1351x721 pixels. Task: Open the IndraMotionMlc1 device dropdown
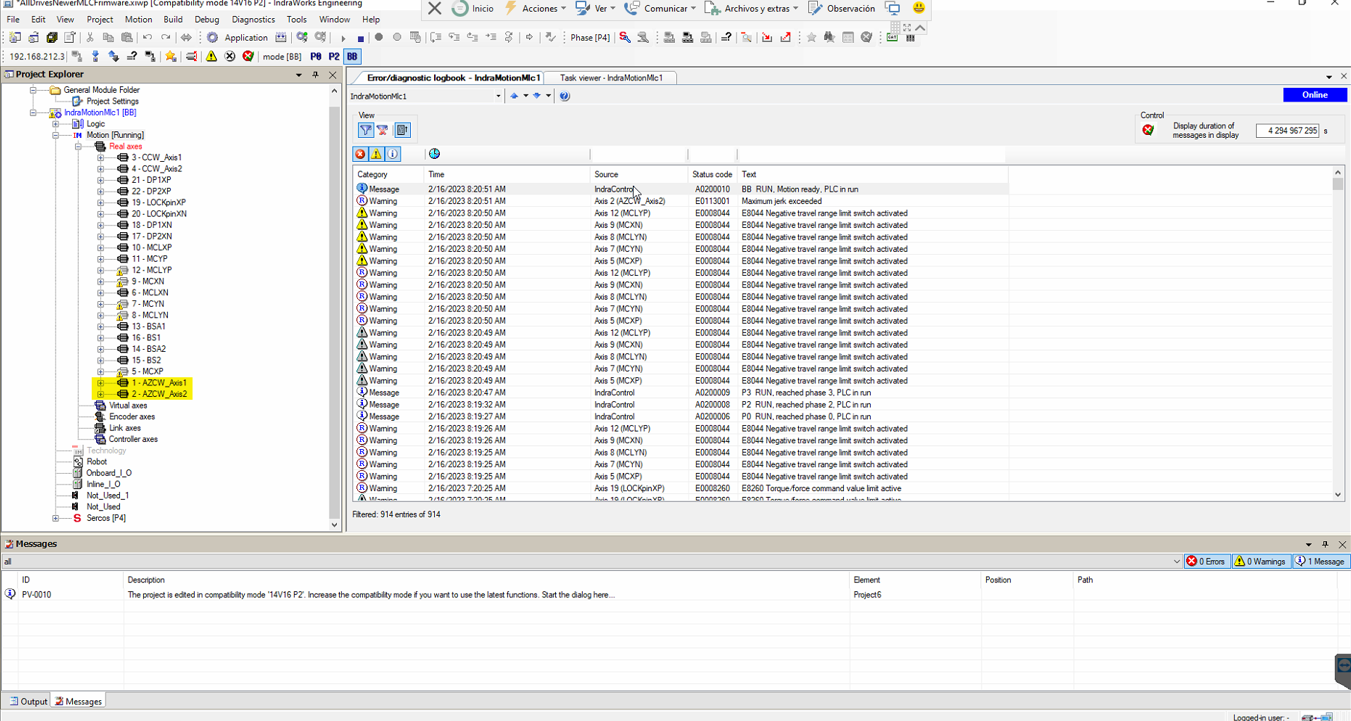(x=498, y=96)
